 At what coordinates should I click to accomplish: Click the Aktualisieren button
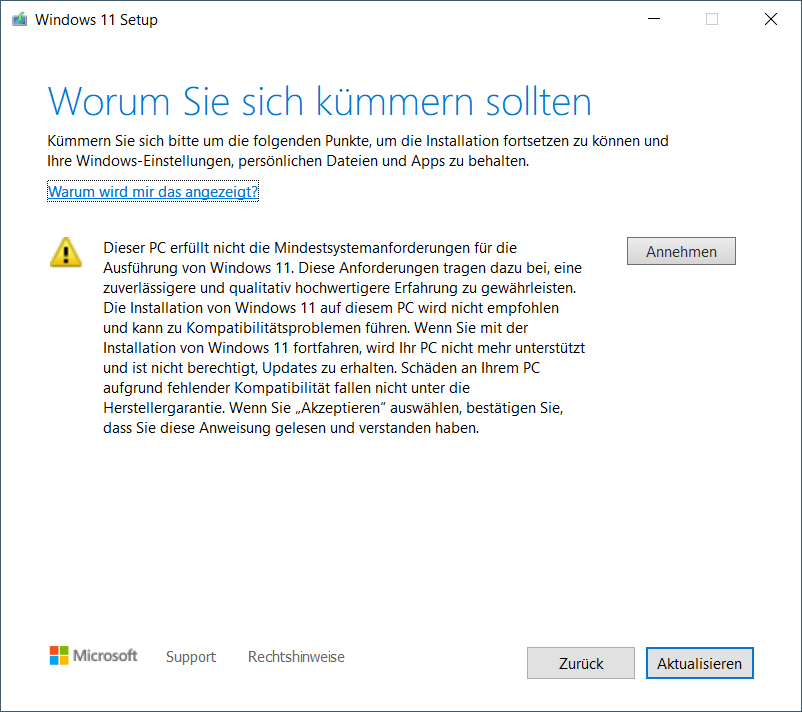[x=699, y=663]
